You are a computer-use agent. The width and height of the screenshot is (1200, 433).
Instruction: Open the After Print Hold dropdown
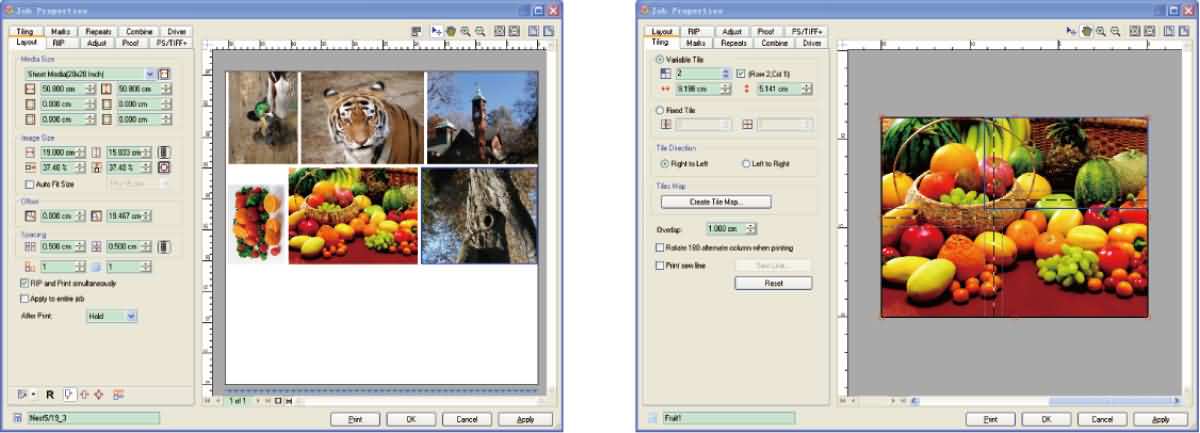(x=131, y=315)
